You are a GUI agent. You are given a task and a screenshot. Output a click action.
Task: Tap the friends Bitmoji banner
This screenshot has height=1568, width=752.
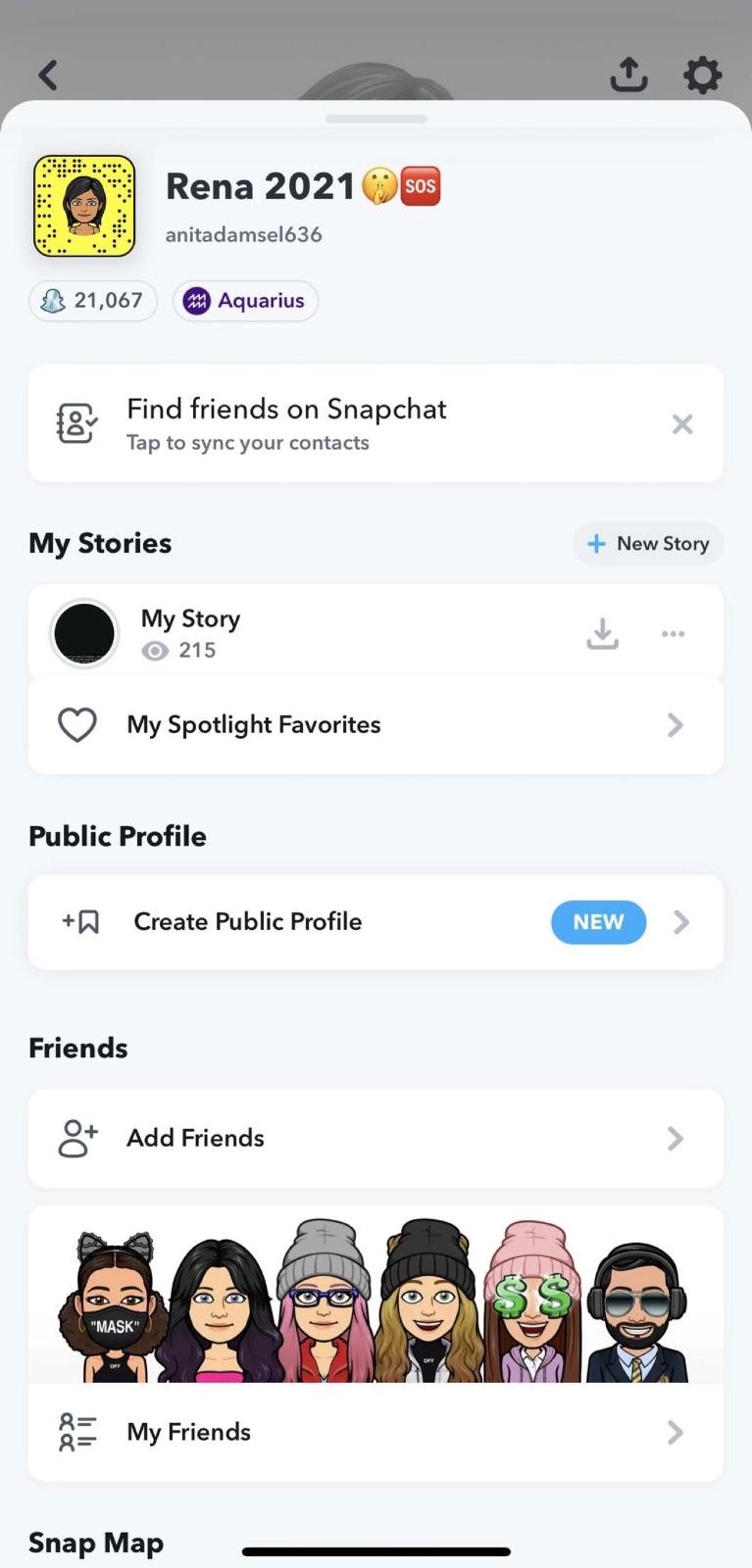[x=376, y=1296]
